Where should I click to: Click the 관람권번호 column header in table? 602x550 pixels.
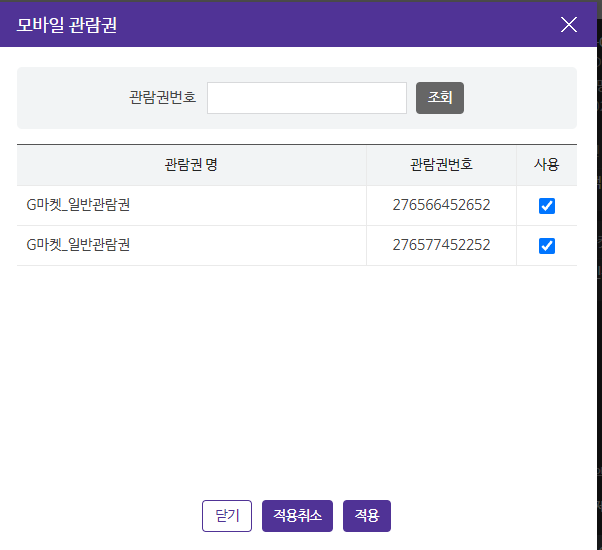(441, 165)
